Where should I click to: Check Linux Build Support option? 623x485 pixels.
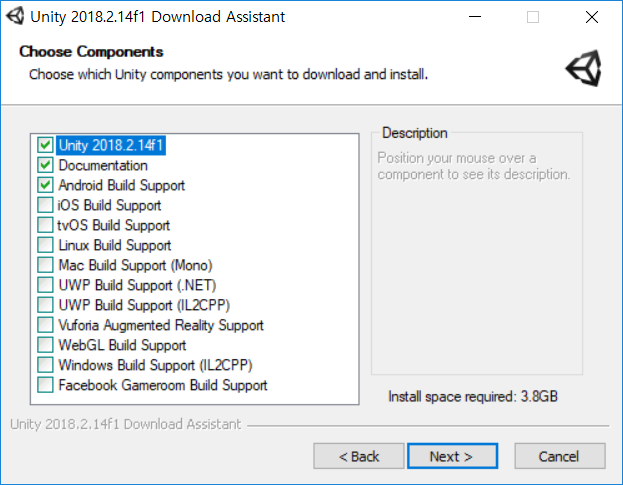click(x=45, y=245)
